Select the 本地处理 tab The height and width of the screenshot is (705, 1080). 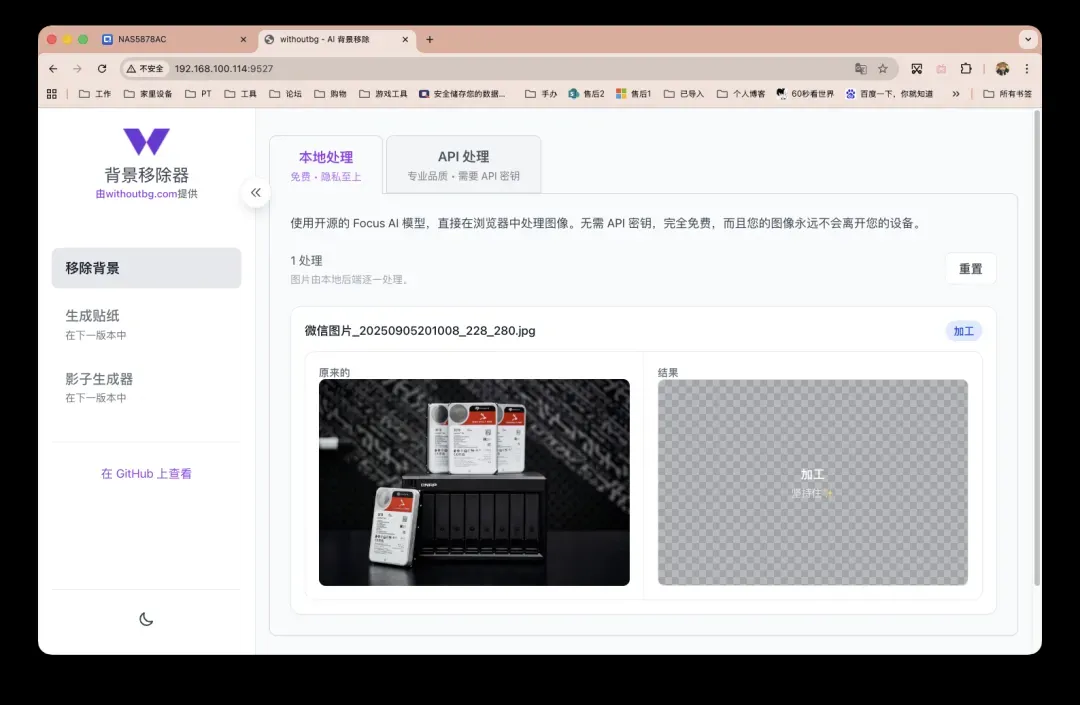click(326, 165)
